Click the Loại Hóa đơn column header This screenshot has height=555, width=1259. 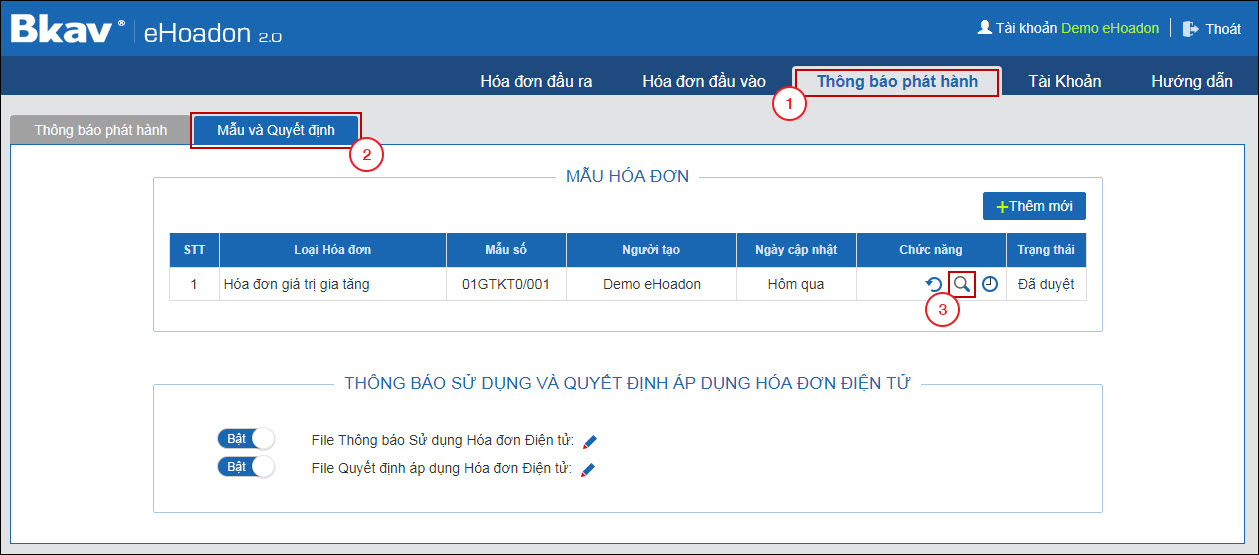(332, 250)
